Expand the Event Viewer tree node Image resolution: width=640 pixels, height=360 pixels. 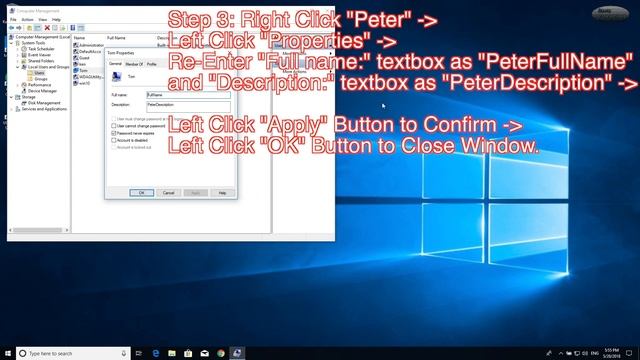tap(18, 55)
